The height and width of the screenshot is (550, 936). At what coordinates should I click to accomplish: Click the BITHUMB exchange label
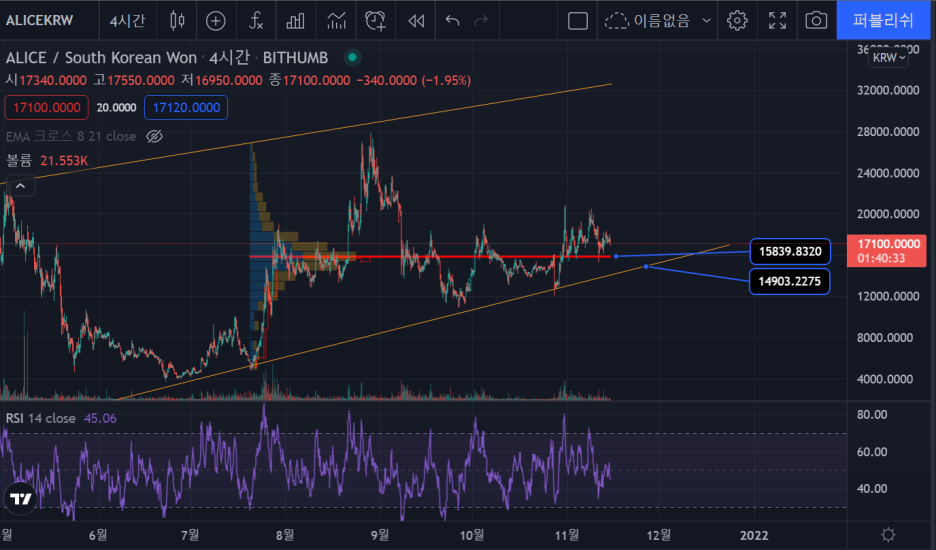point(295,57)
